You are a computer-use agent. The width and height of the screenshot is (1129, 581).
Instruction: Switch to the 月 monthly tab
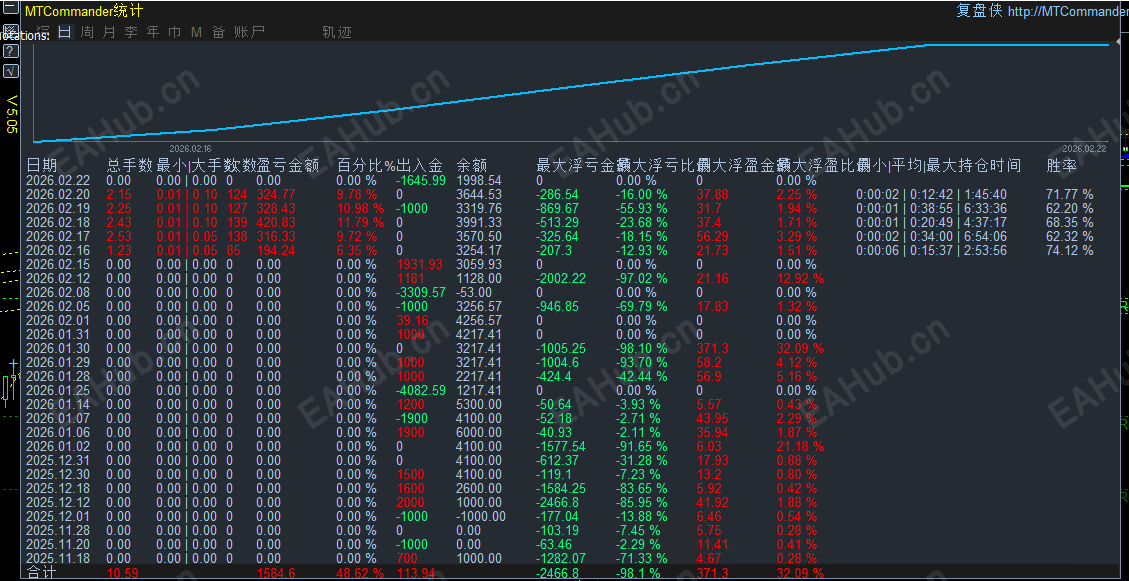109,32
